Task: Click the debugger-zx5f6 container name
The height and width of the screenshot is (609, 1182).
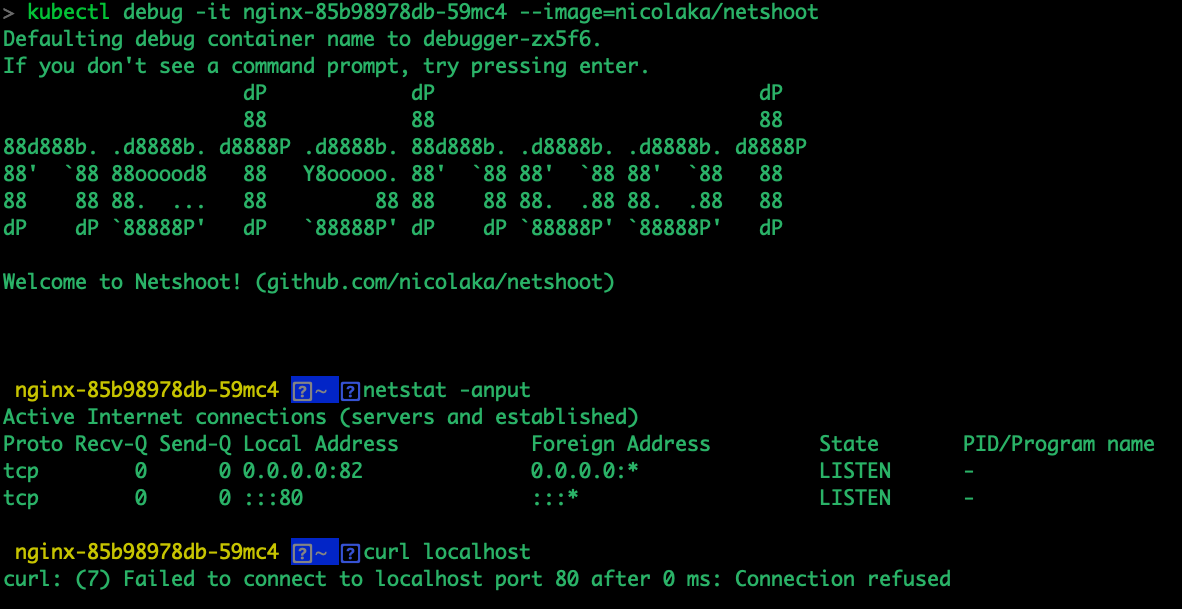Action: point(513,39)
